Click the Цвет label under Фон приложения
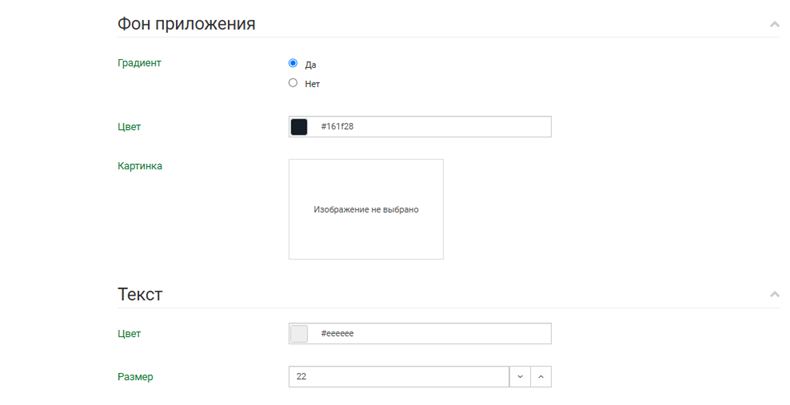 129,127
